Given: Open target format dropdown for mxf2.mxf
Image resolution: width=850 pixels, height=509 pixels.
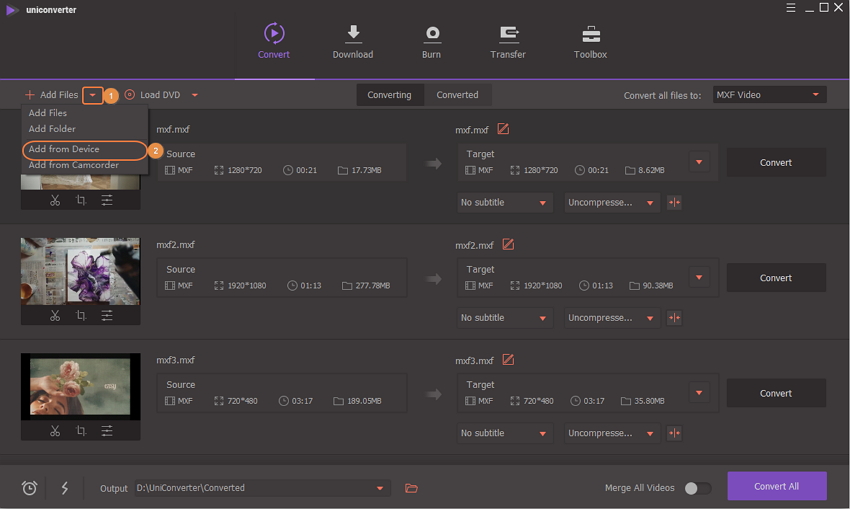Looking at the screenshot, I should click(x=699, y=278).
